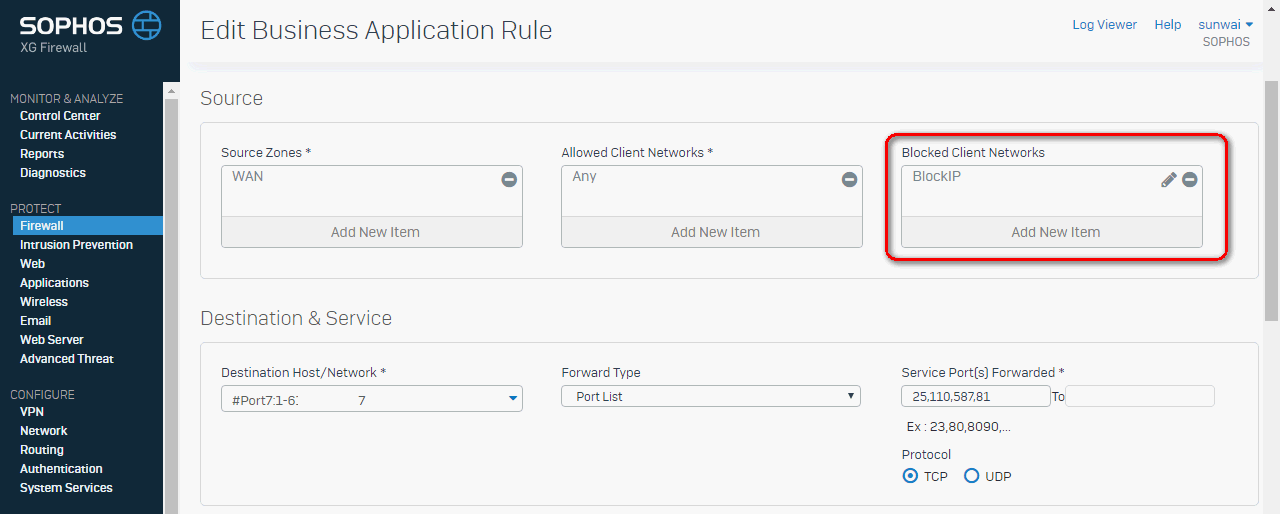The image size is (1280, 514).
Task: Click the Service Ports Forwarded field
Action: pos(976,397)
